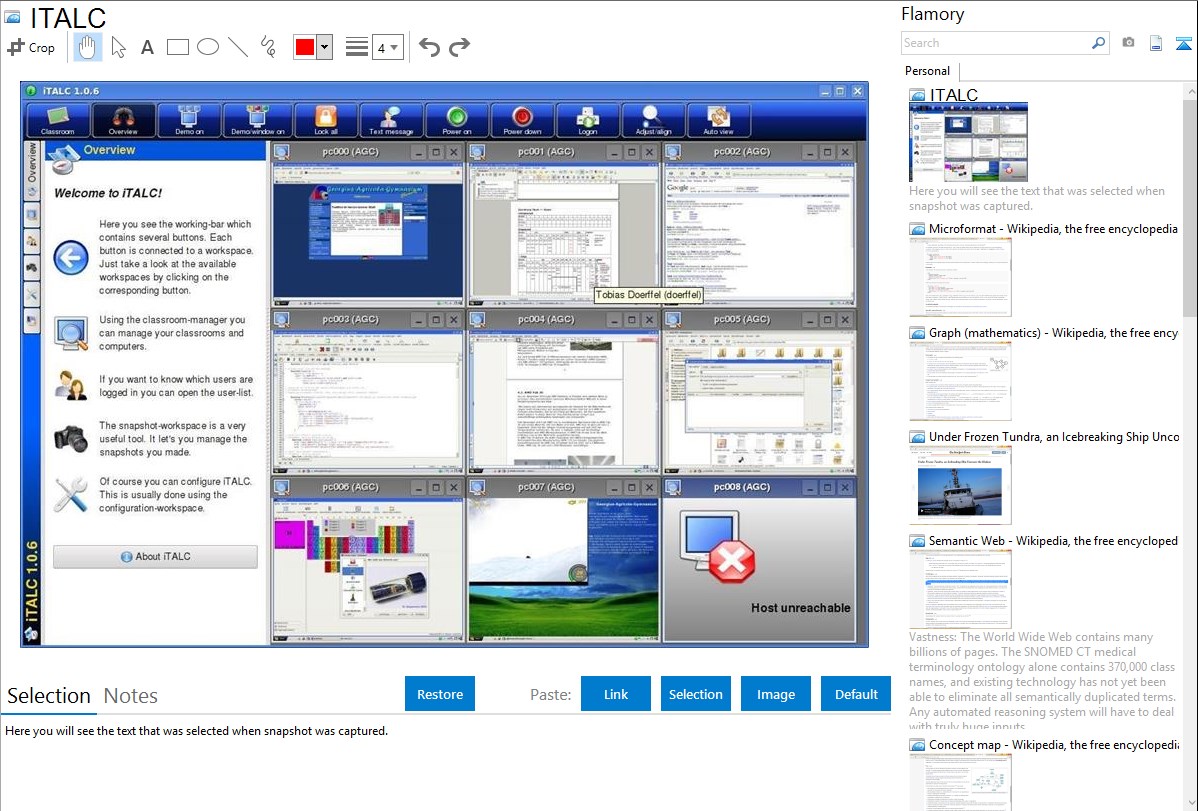
Task: Click the red drawing color swatch
Action: click(305, 47)
